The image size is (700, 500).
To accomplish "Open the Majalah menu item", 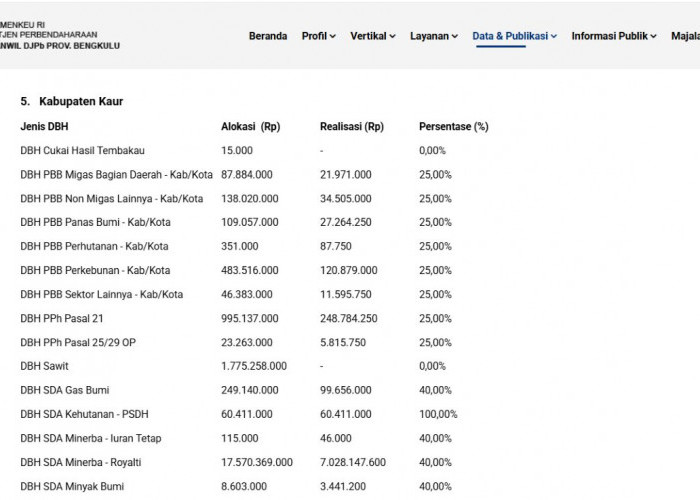I will [x=685, y=36].
